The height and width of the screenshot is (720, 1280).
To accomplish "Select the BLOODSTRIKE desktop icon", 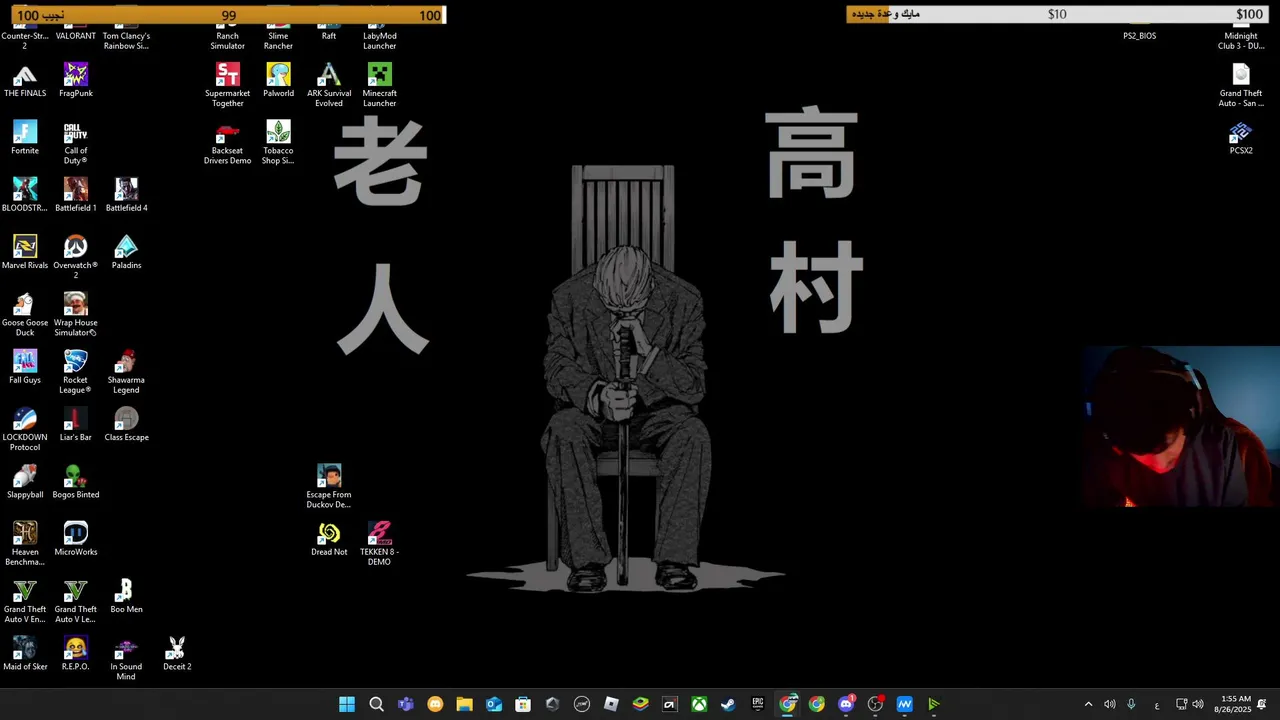I will pos(25,195).
